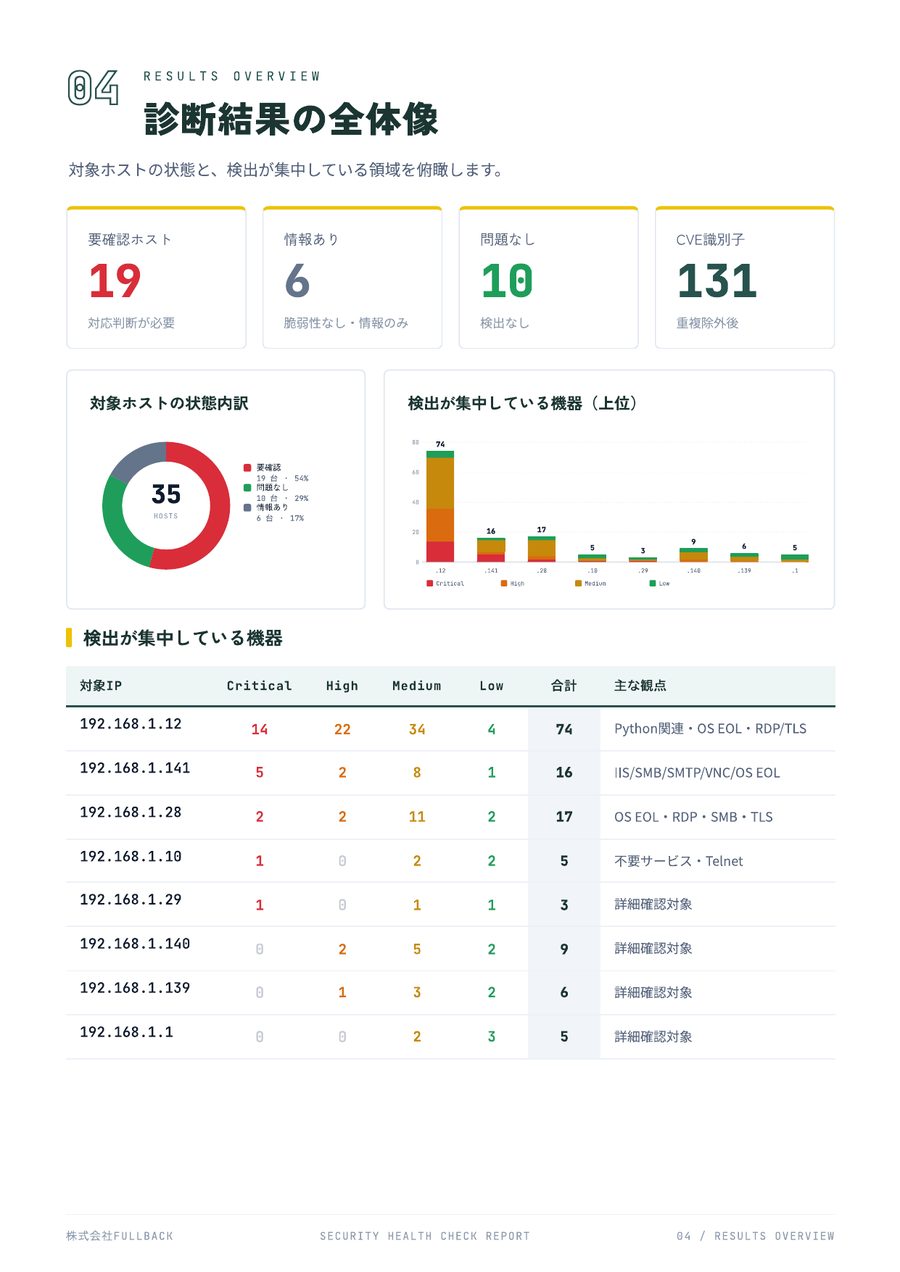Click total 16 in 192.168.1.141 row
The height and width of the screenshot is (1272, 900).
click(564, 773)
